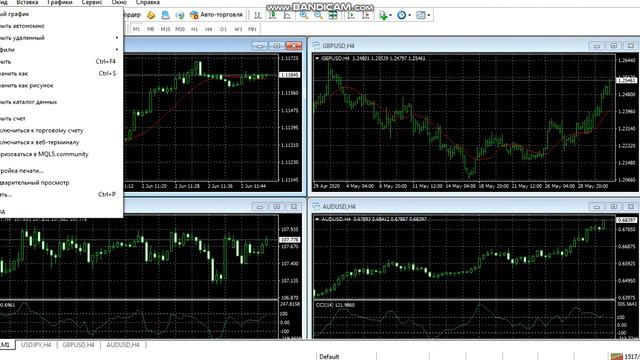Toggle the chart shift icon
Image resolution: width=640 pixels, height=360 pixels.
[366, 15]
